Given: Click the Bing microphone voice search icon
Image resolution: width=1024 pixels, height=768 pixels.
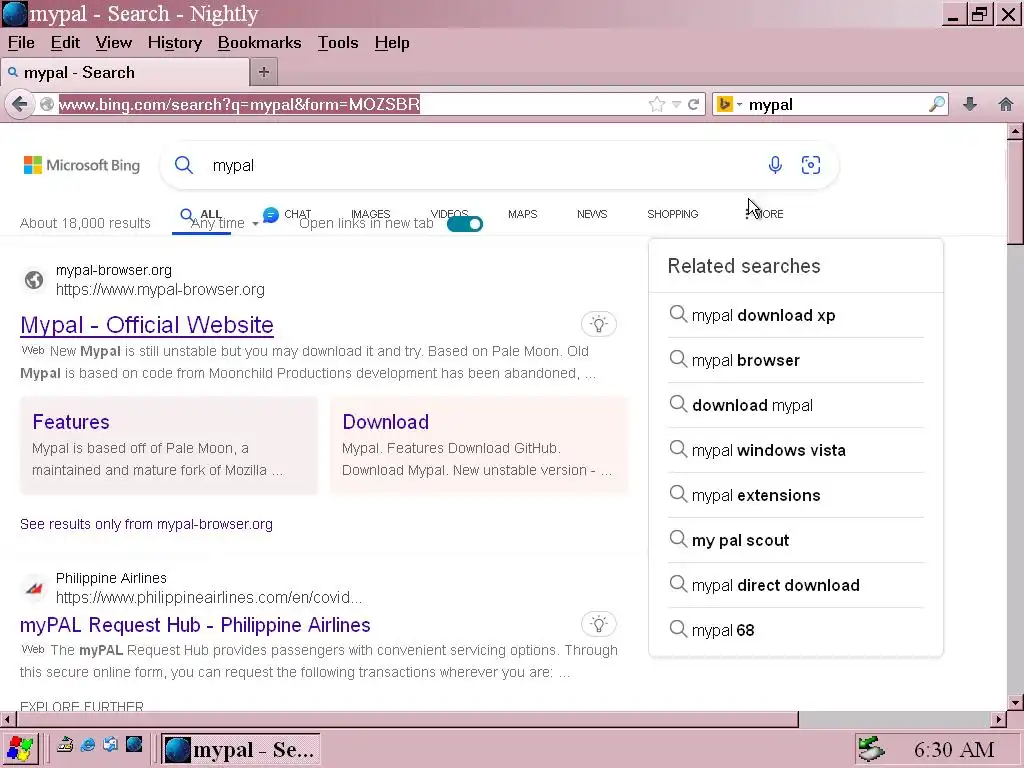Looking at the screenshot, I should click(775, 165).
